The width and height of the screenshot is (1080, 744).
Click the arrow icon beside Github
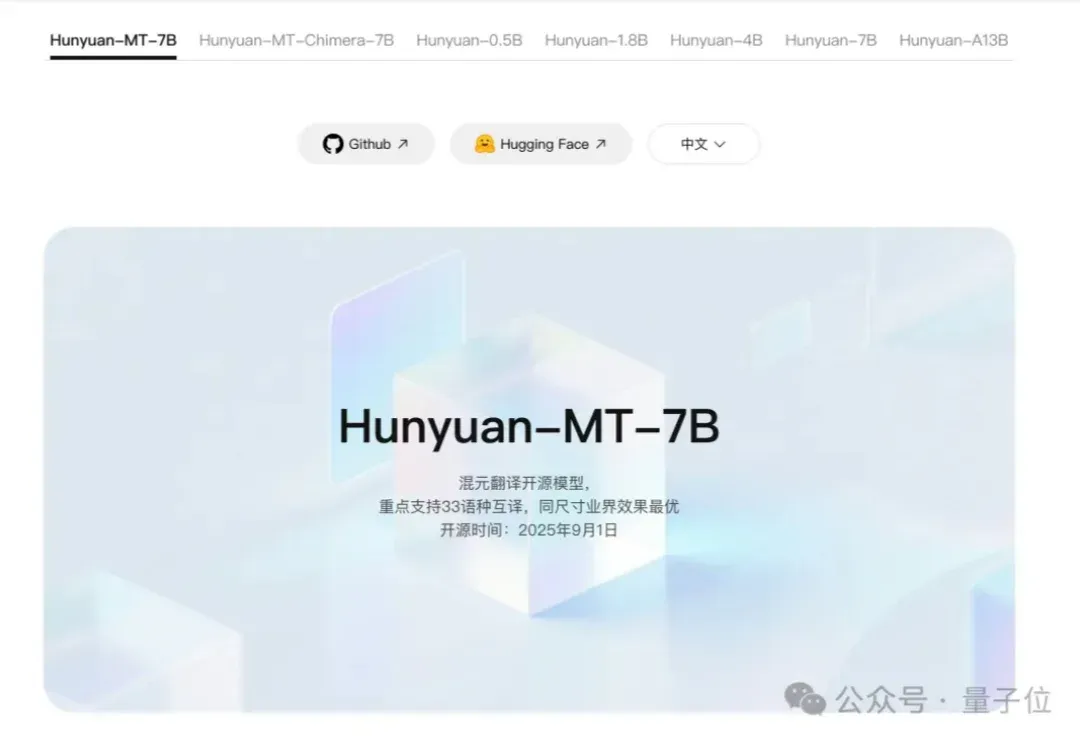(404, 144)
